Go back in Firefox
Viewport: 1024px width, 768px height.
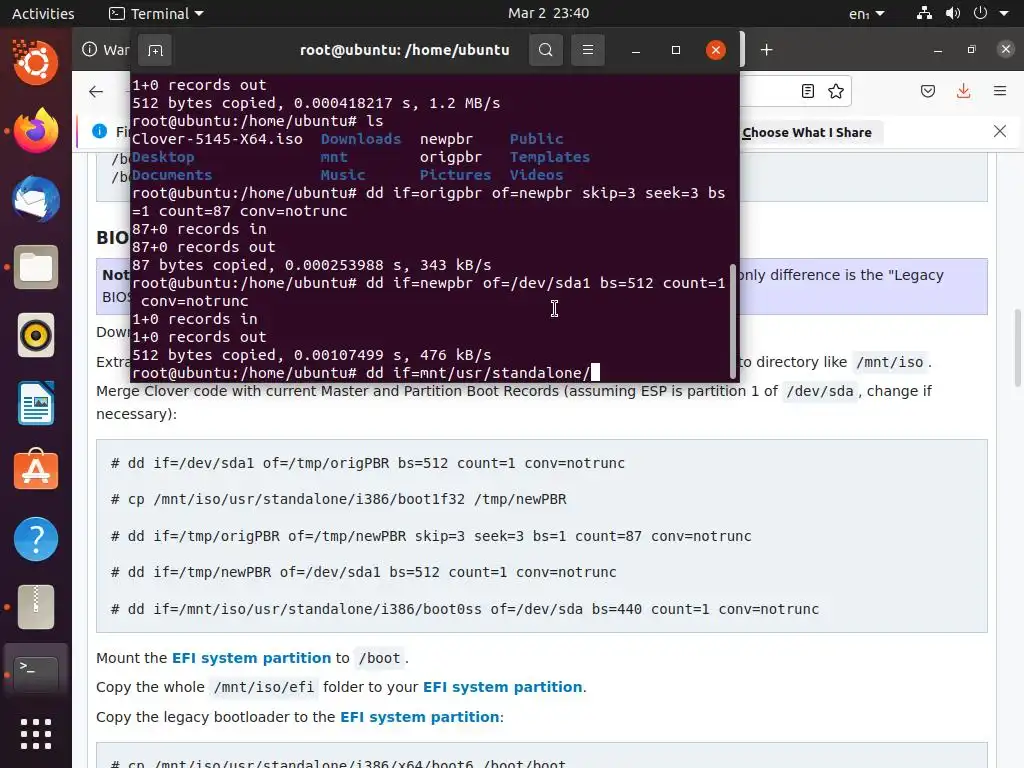[96, 91]
